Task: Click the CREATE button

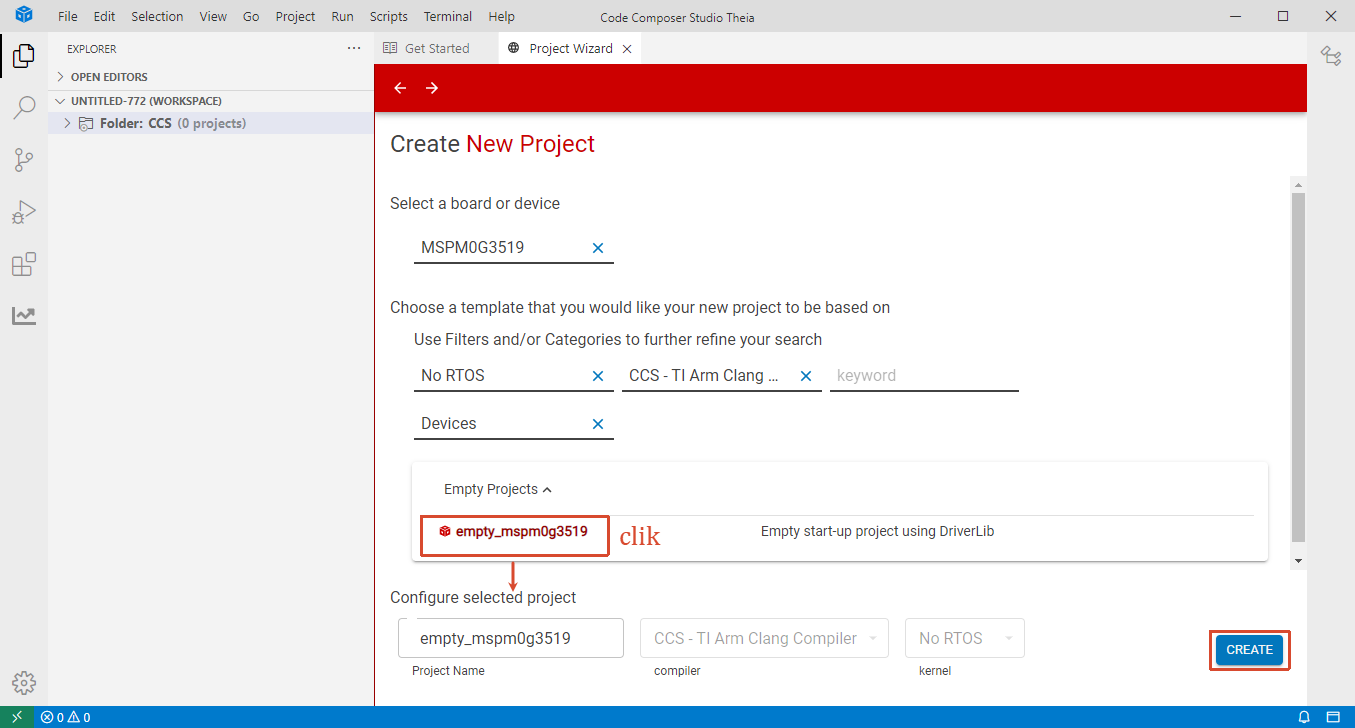Action: [x=1249, y=650]
